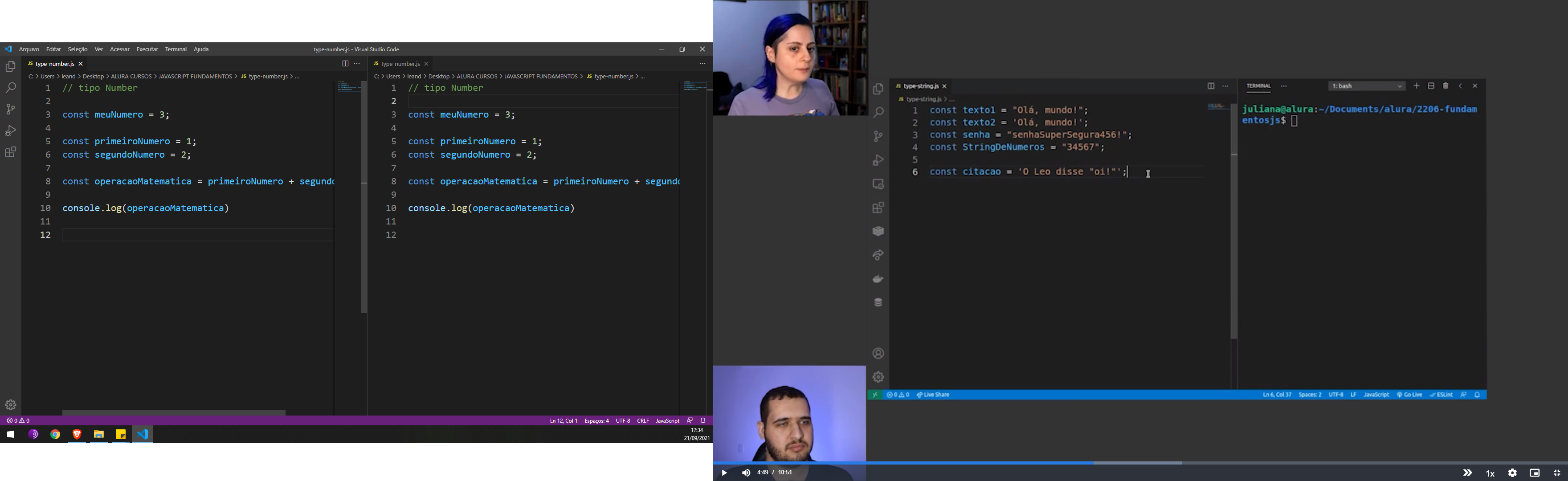Open Run and Debug in purple-bar VS Code window
1568x481 pixels.
[x=10, y=130]
